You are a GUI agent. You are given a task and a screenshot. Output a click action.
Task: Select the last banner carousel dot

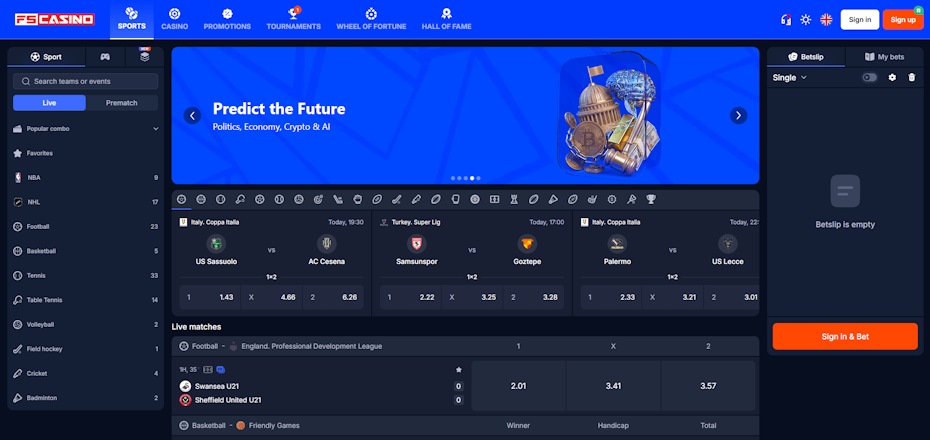pyautogui.click(x=479, y=178)
